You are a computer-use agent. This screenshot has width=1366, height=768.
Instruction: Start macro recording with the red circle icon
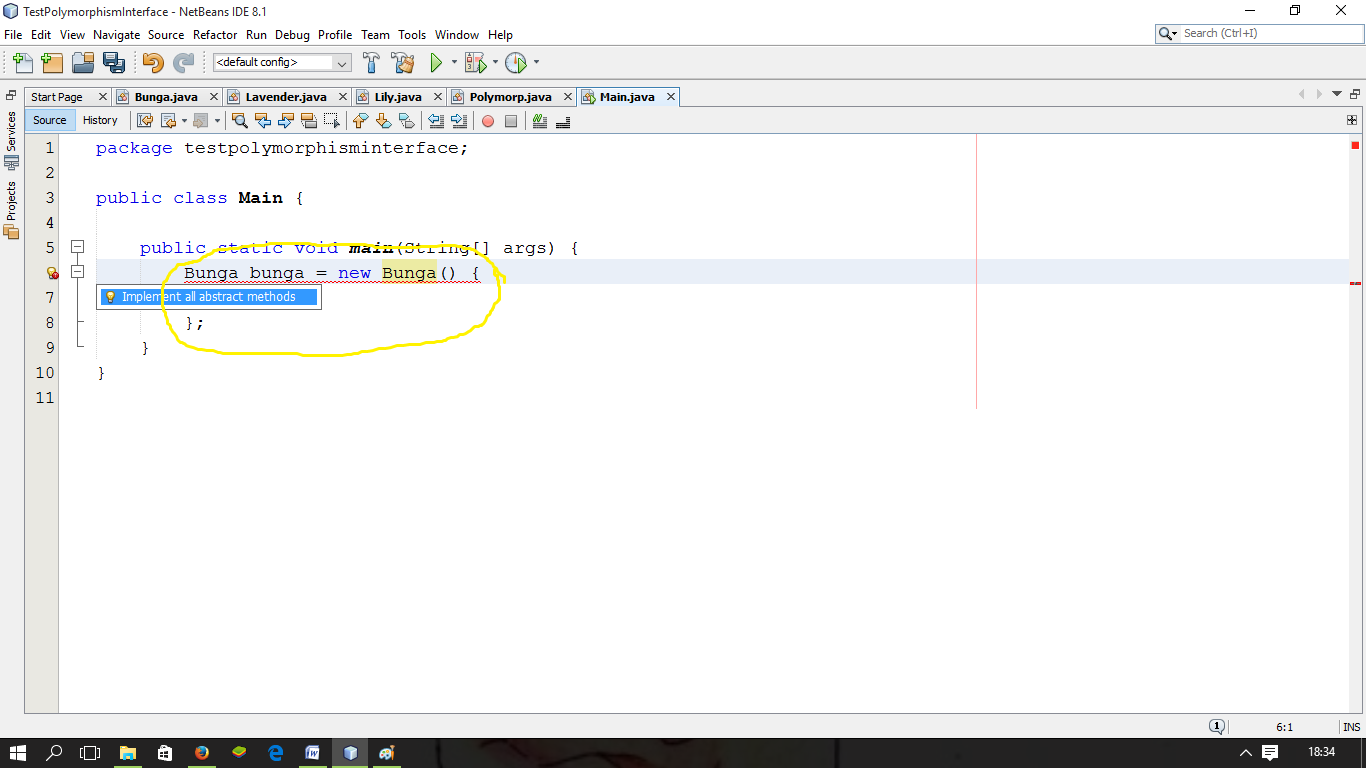[489, 120]
